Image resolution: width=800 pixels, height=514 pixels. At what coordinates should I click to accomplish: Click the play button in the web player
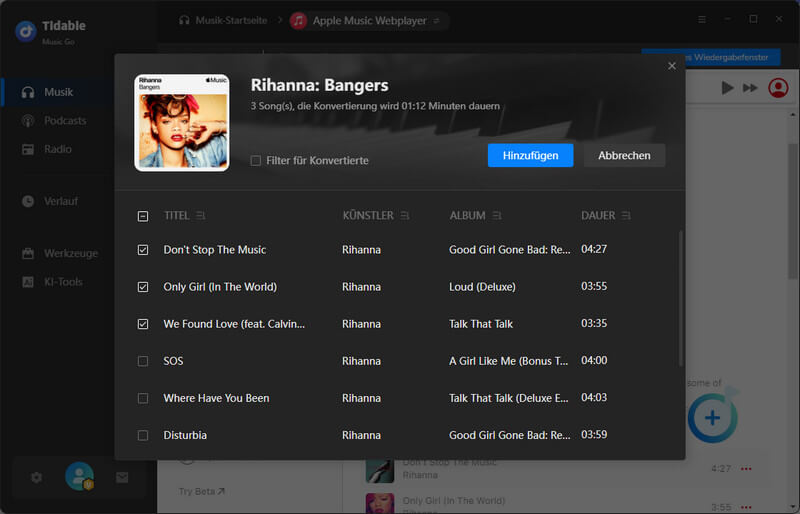[728, 88]
